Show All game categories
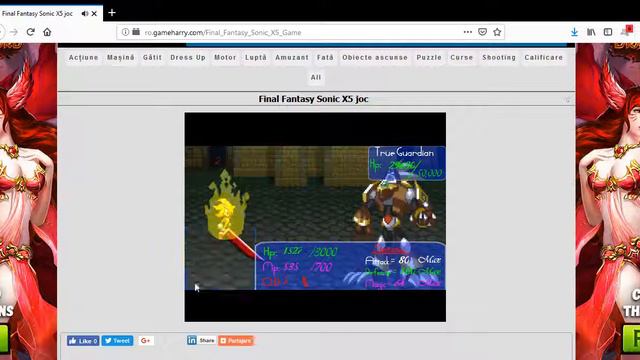This screenshot has height=360, width=640. (x=316, y=78)
